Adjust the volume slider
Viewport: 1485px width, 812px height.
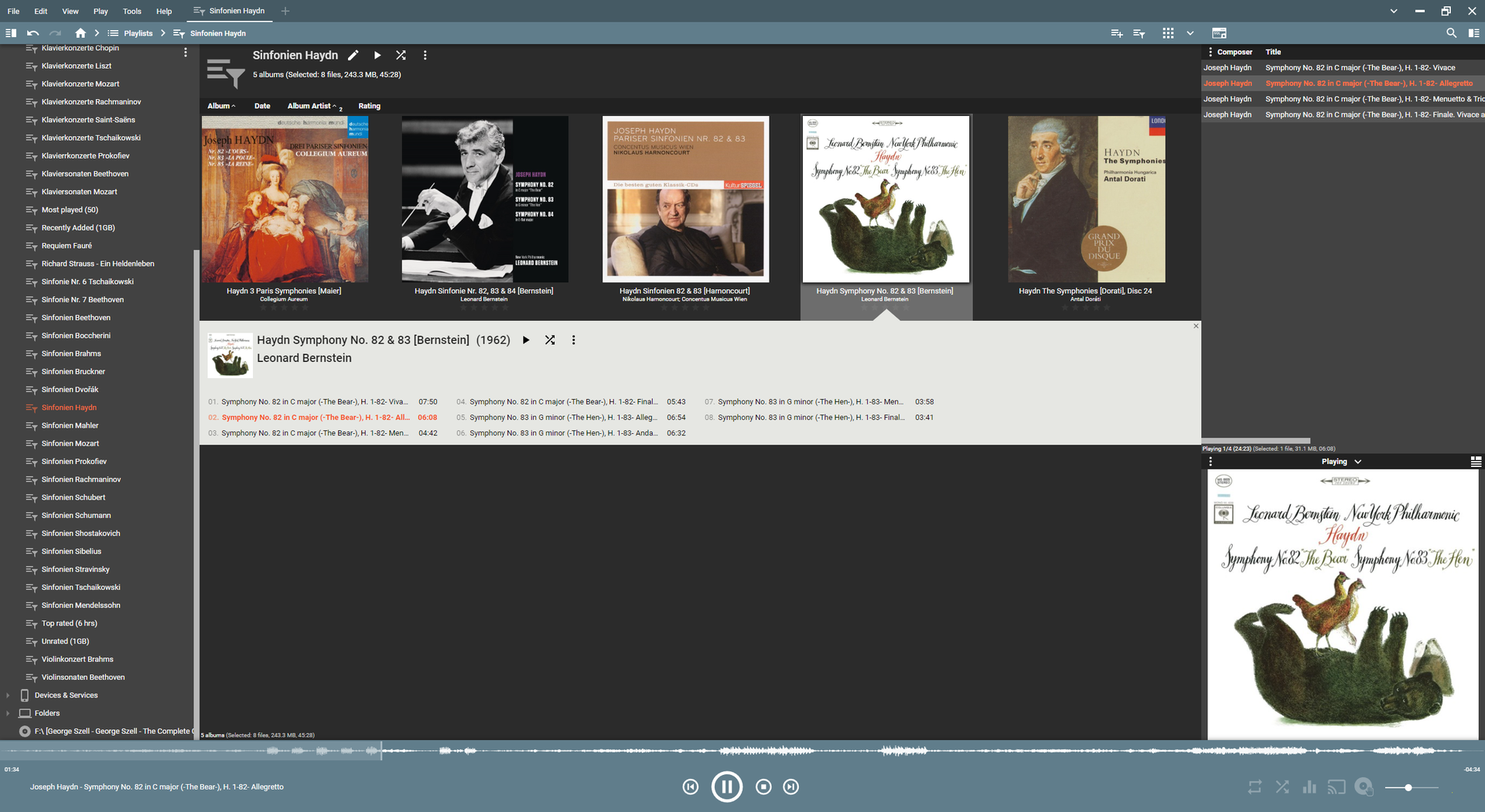point(1412,787)
